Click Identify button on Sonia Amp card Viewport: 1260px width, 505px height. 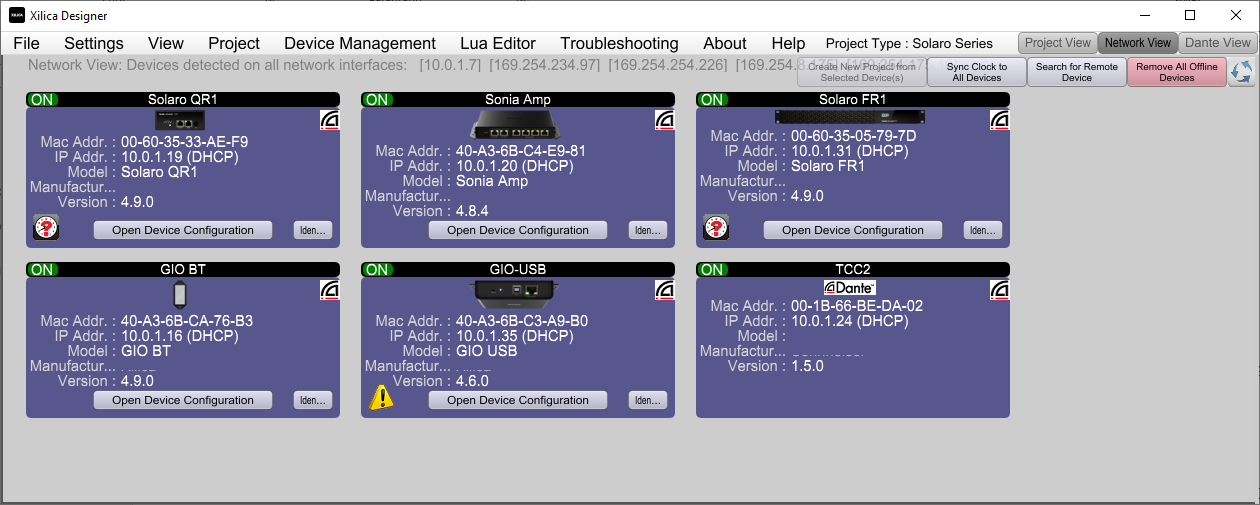click(x=648, y=230)
